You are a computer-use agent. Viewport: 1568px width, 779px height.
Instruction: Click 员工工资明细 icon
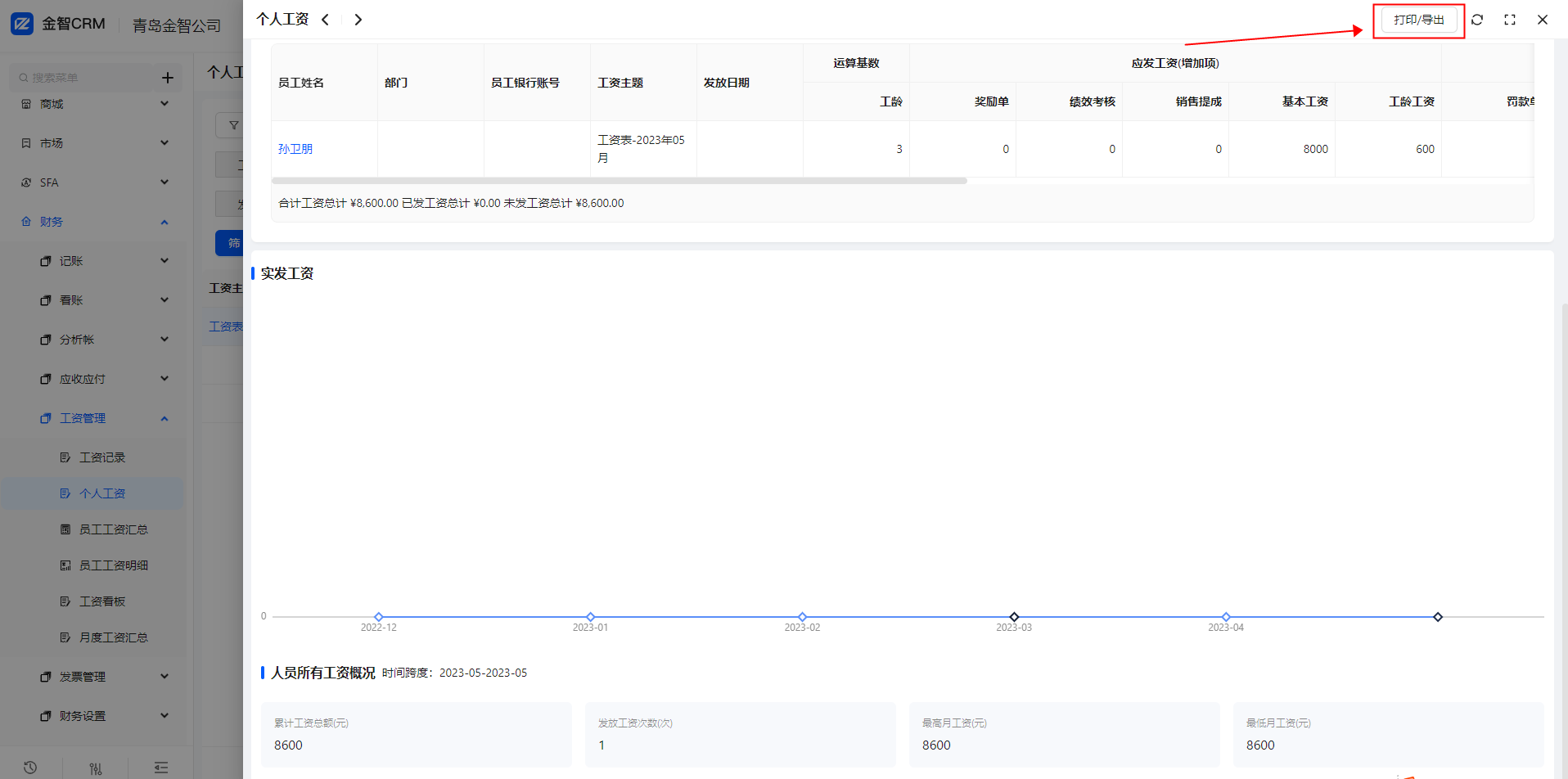click(x=65, y=565)
